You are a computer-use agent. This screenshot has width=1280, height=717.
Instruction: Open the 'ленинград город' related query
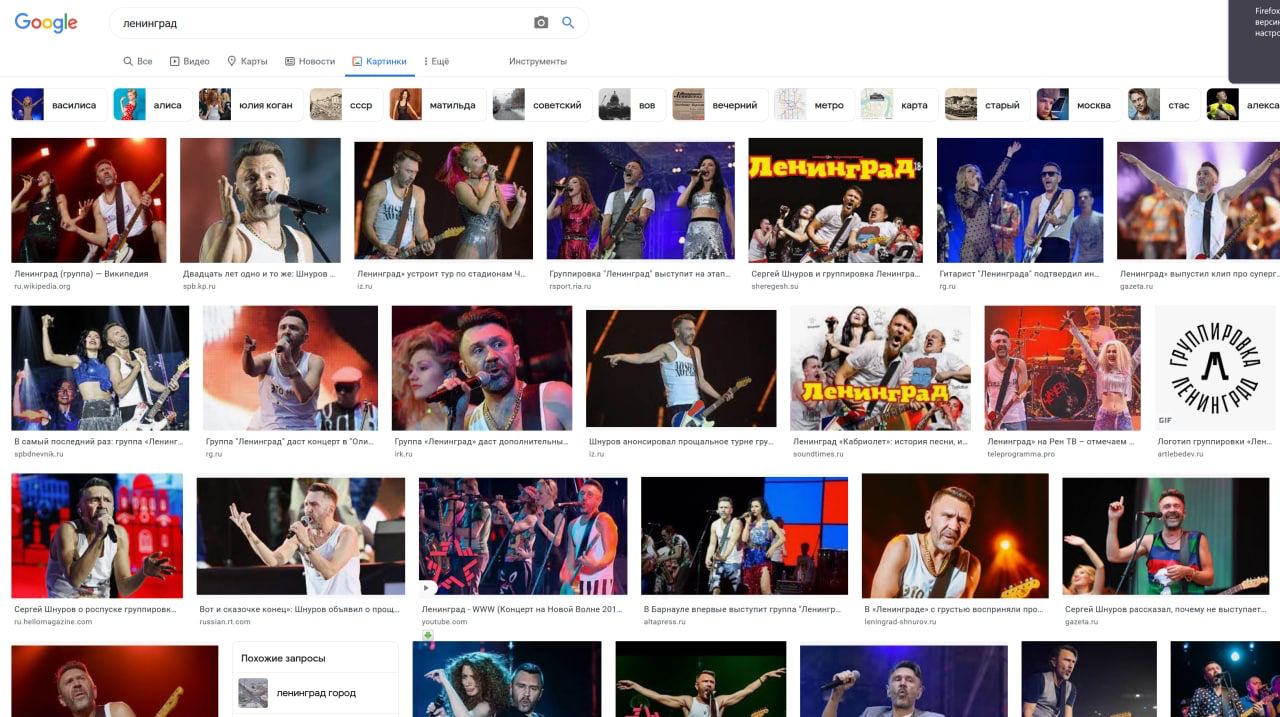coord(316,692)
